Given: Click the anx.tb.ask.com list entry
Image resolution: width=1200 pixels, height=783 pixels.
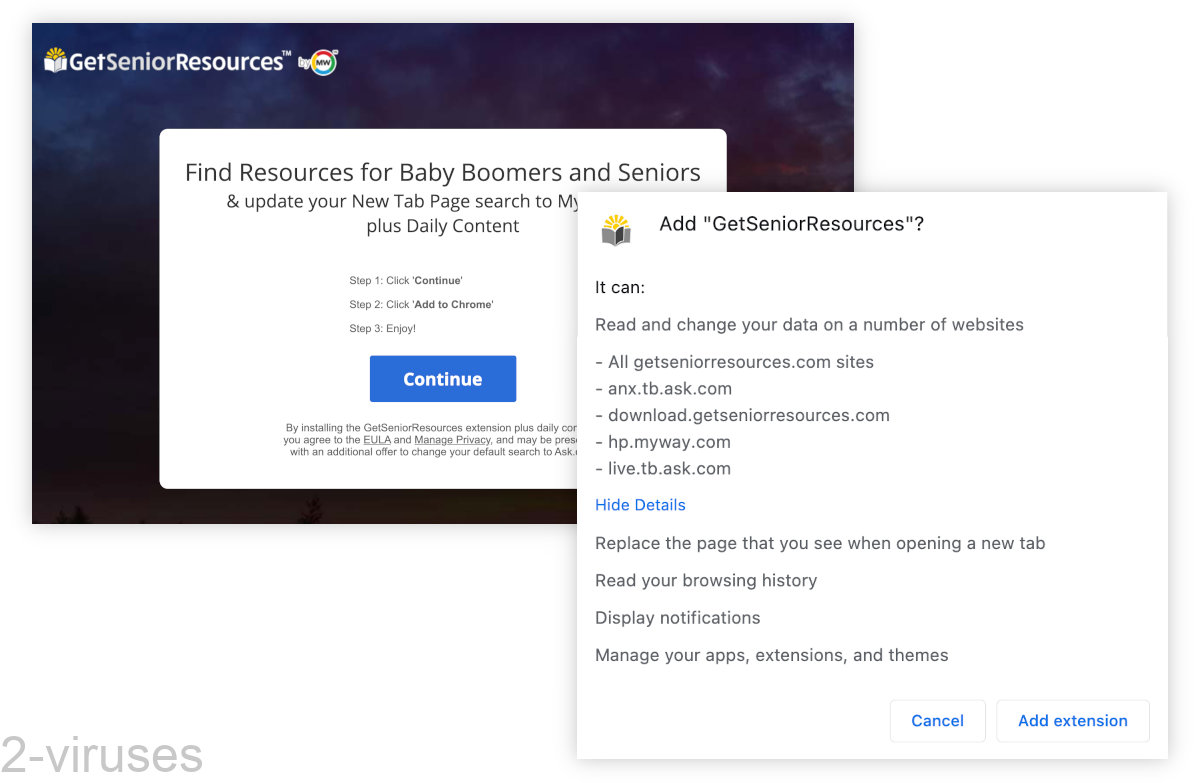Looking at the screenshot, I should (663, 388).
